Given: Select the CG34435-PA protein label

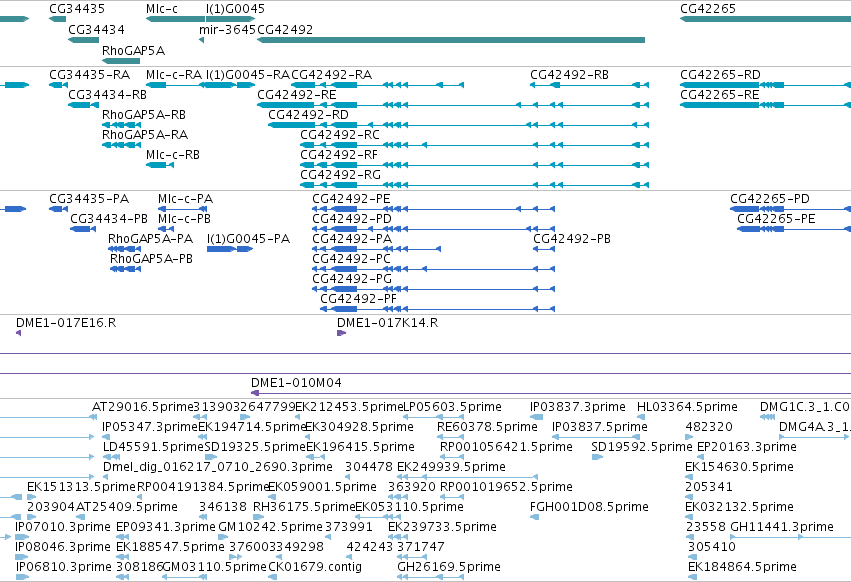Looking at the screenshot, I should tap(89, 199).
